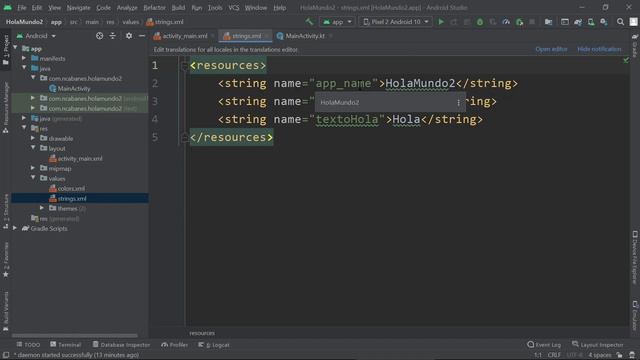Open the Build Variants side panel
This screenshot has height=360, width=640.
point(6,311)
